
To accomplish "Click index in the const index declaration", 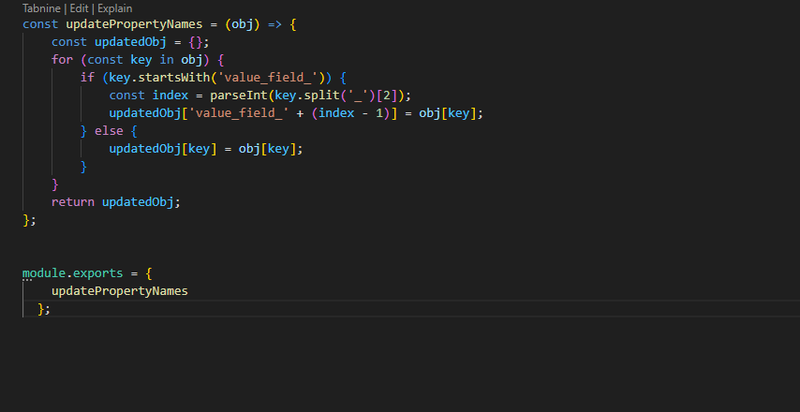I will click(x=170, y=95).
